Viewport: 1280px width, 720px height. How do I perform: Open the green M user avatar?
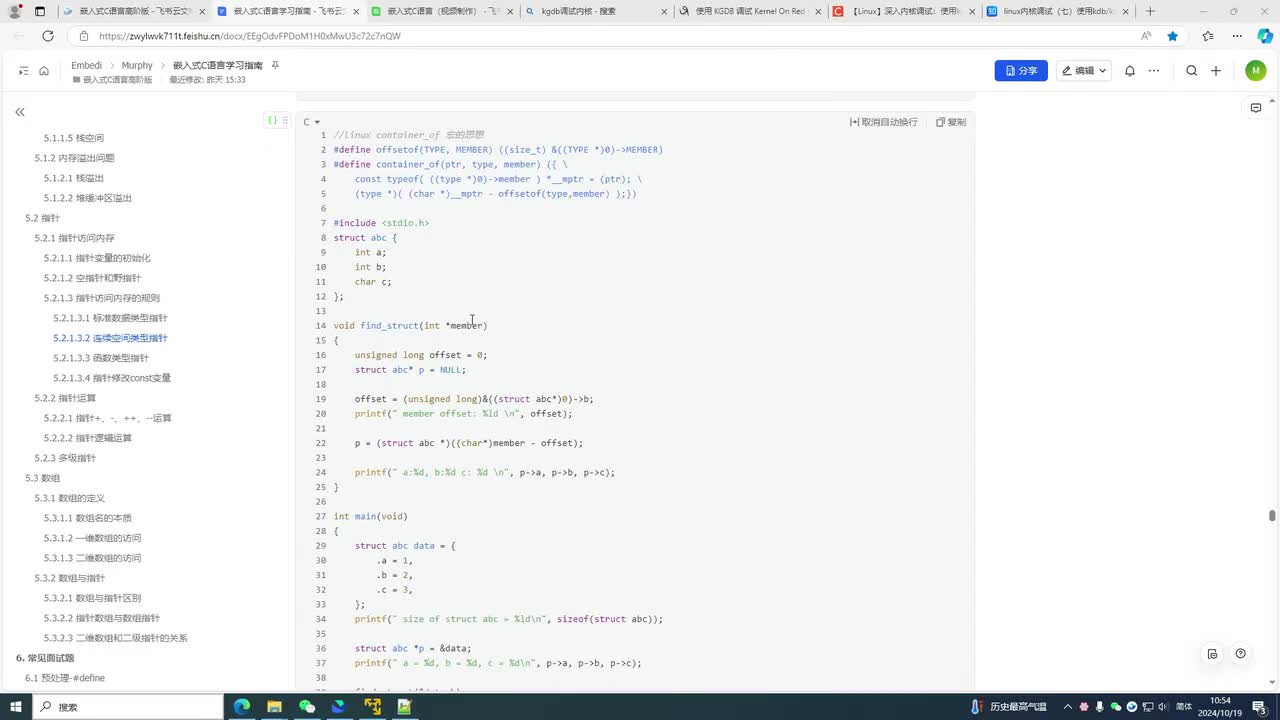pos(1255,71)
